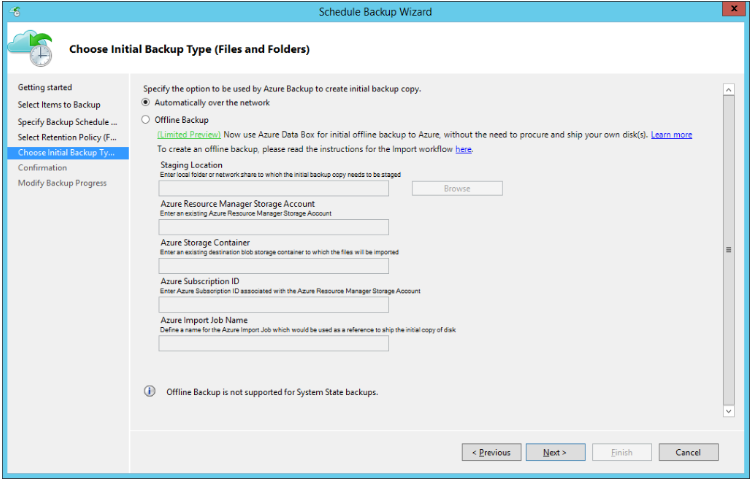
Task: Select Choose Initial Backup Type step
Action: pos(68,153)
